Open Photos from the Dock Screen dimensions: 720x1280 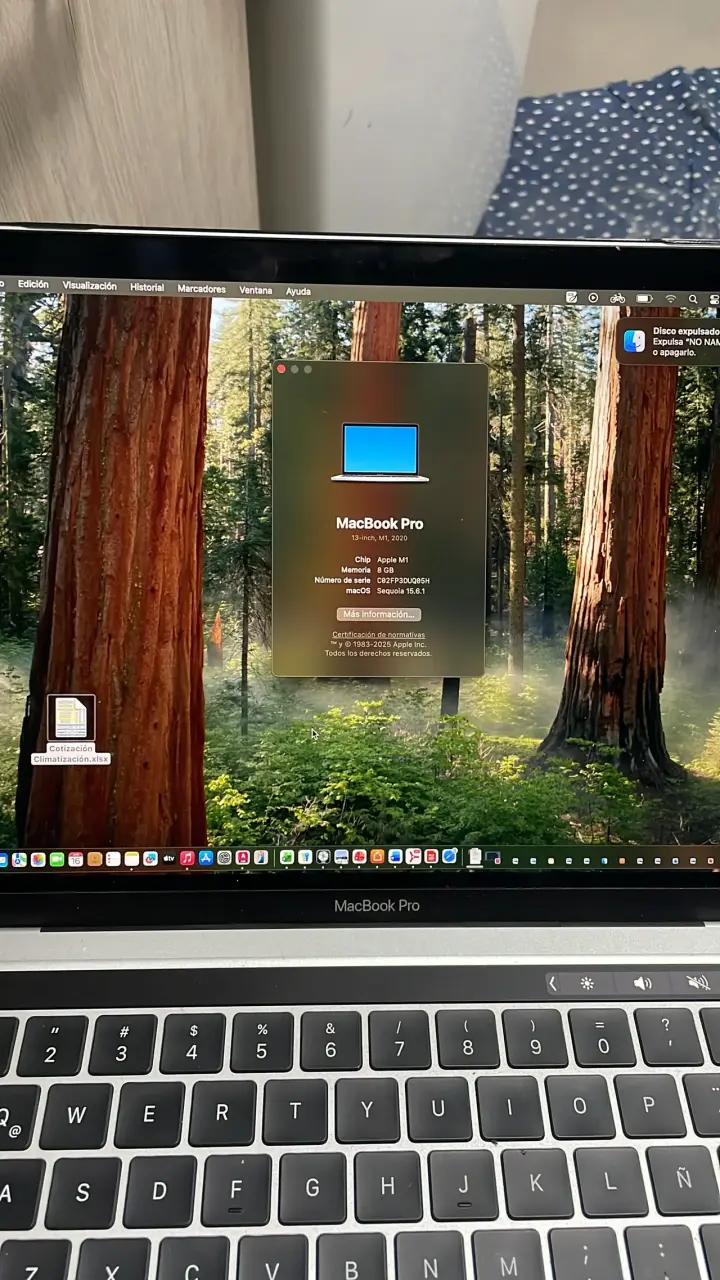pos(38,859)
